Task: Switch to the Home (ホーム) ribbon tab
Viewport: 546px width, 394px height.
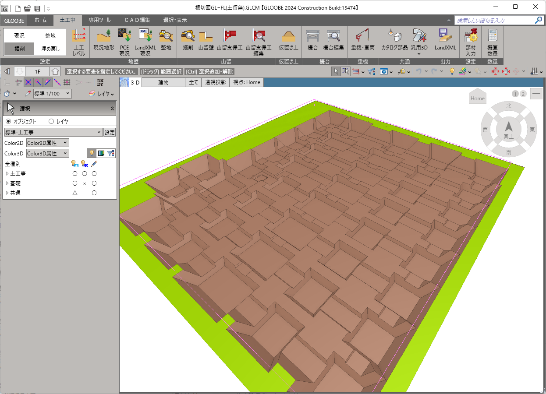Action: [40, 20]
